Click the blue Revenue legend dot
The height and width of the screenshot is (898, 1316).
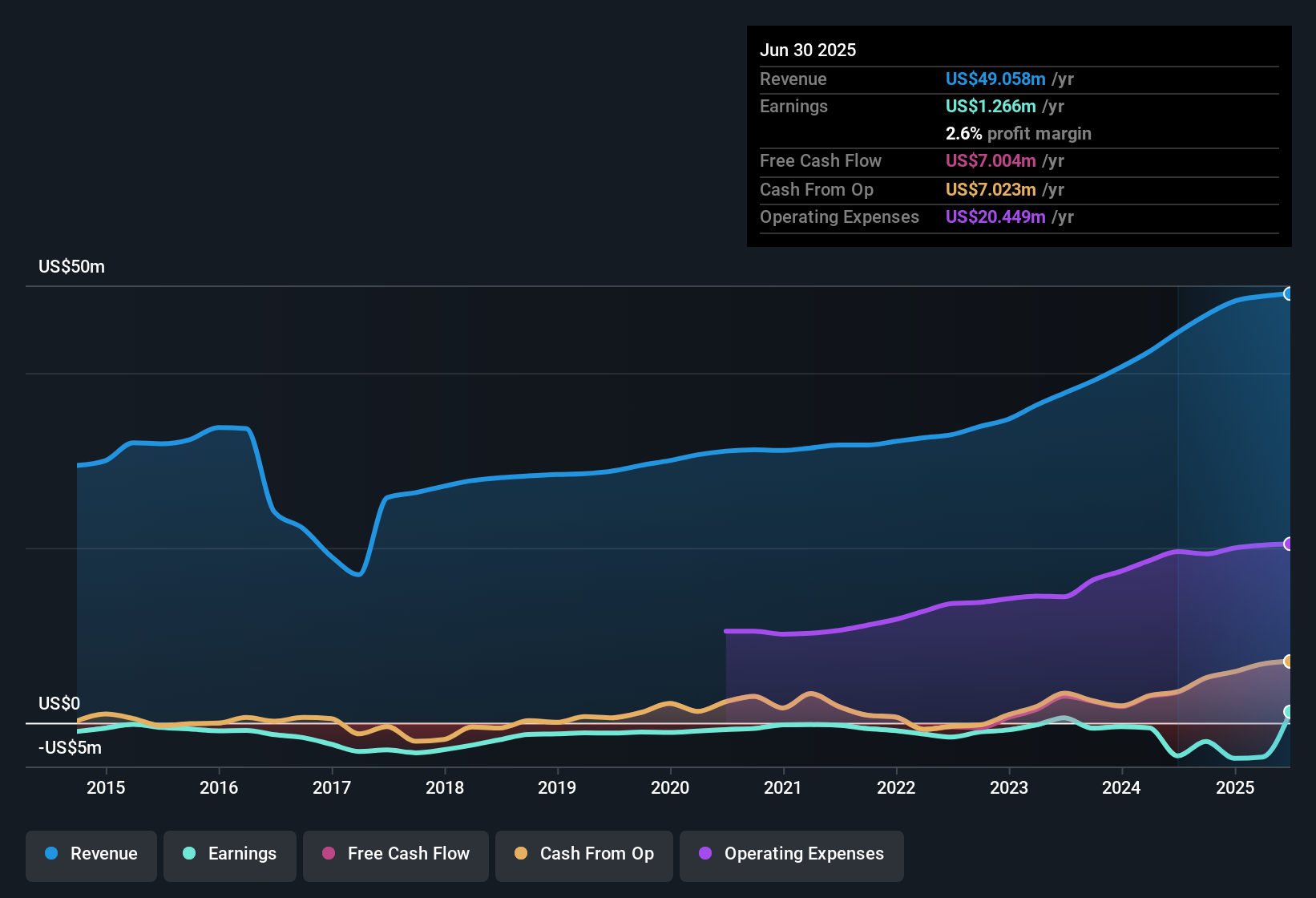50,854
